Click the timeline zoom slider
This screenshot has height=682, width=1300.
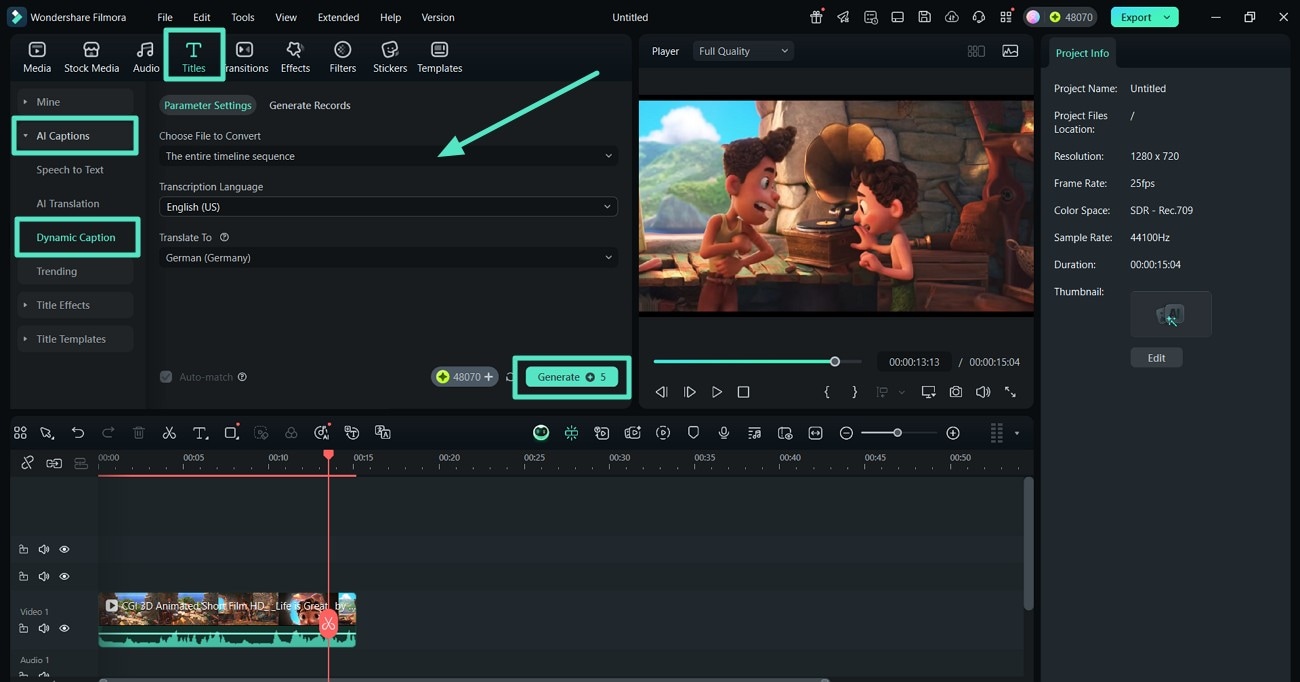pos(899,433)
